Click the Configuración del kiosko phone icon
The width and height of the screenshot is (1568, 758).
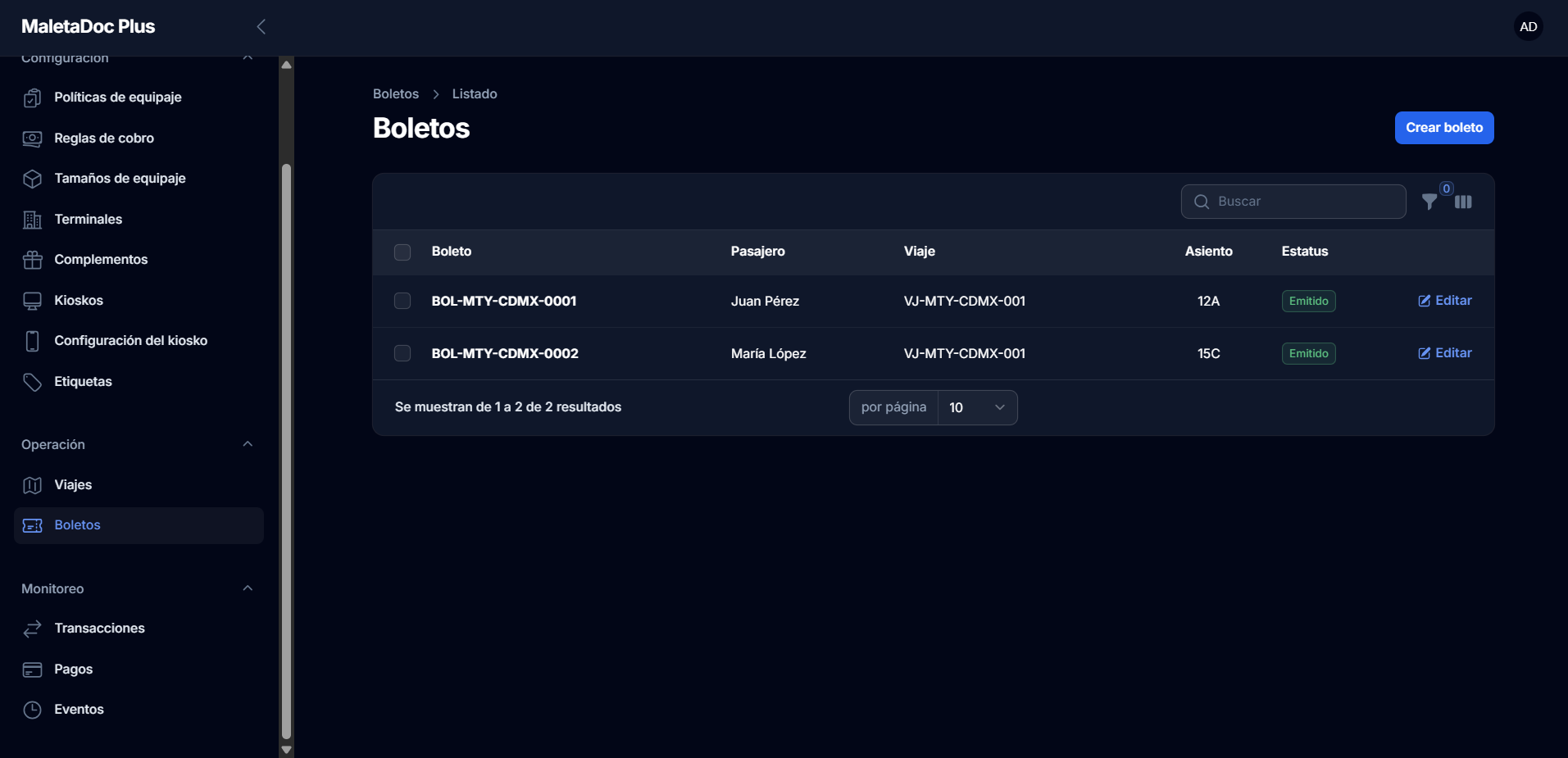pyautogui.click(x=32, y=341)
